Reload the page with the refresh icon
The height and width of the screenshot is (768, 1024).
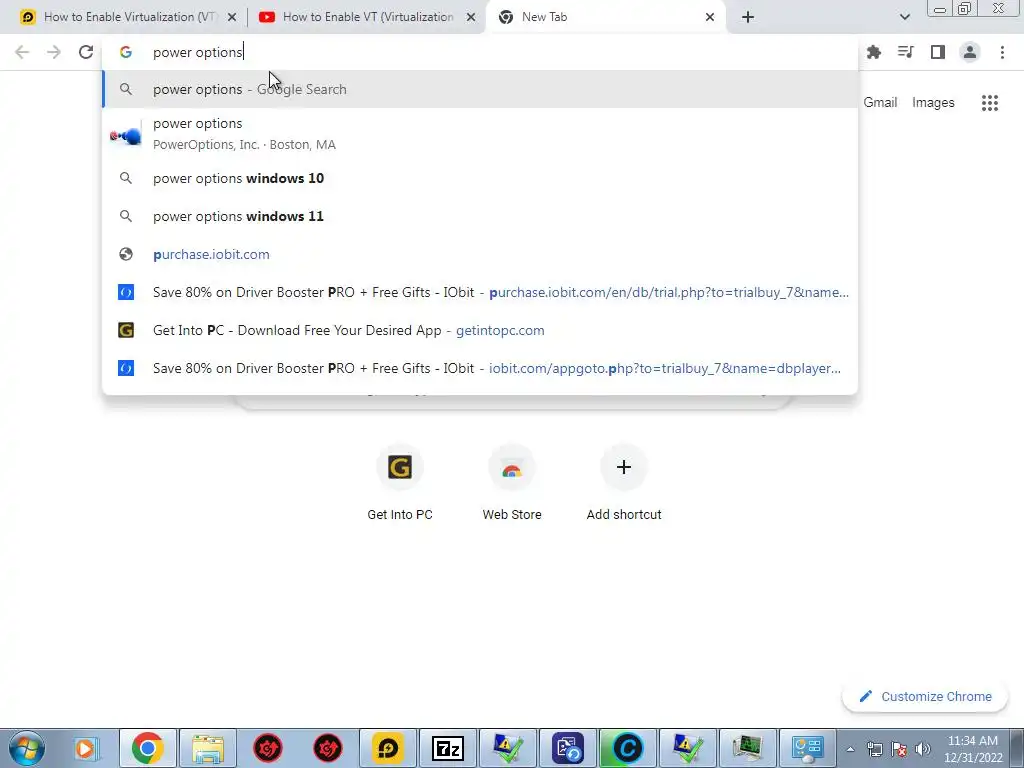click(86, 52)
